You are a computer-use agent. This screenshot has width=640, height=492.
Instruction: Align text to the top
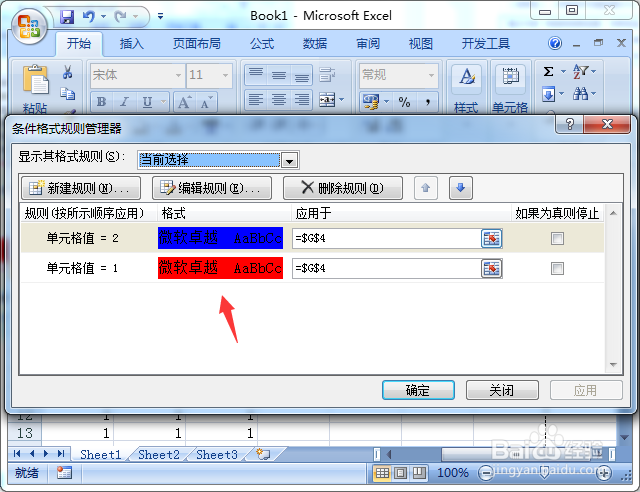pyautogui.click(x=256, y=75)
